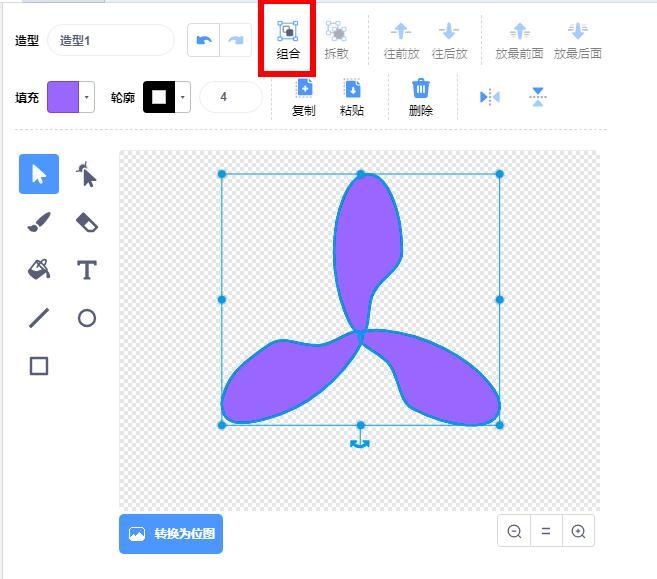Viewport: 657px width, 579px height.
Task: Reset canvas zoom with equals button
Action: (546, 531)
